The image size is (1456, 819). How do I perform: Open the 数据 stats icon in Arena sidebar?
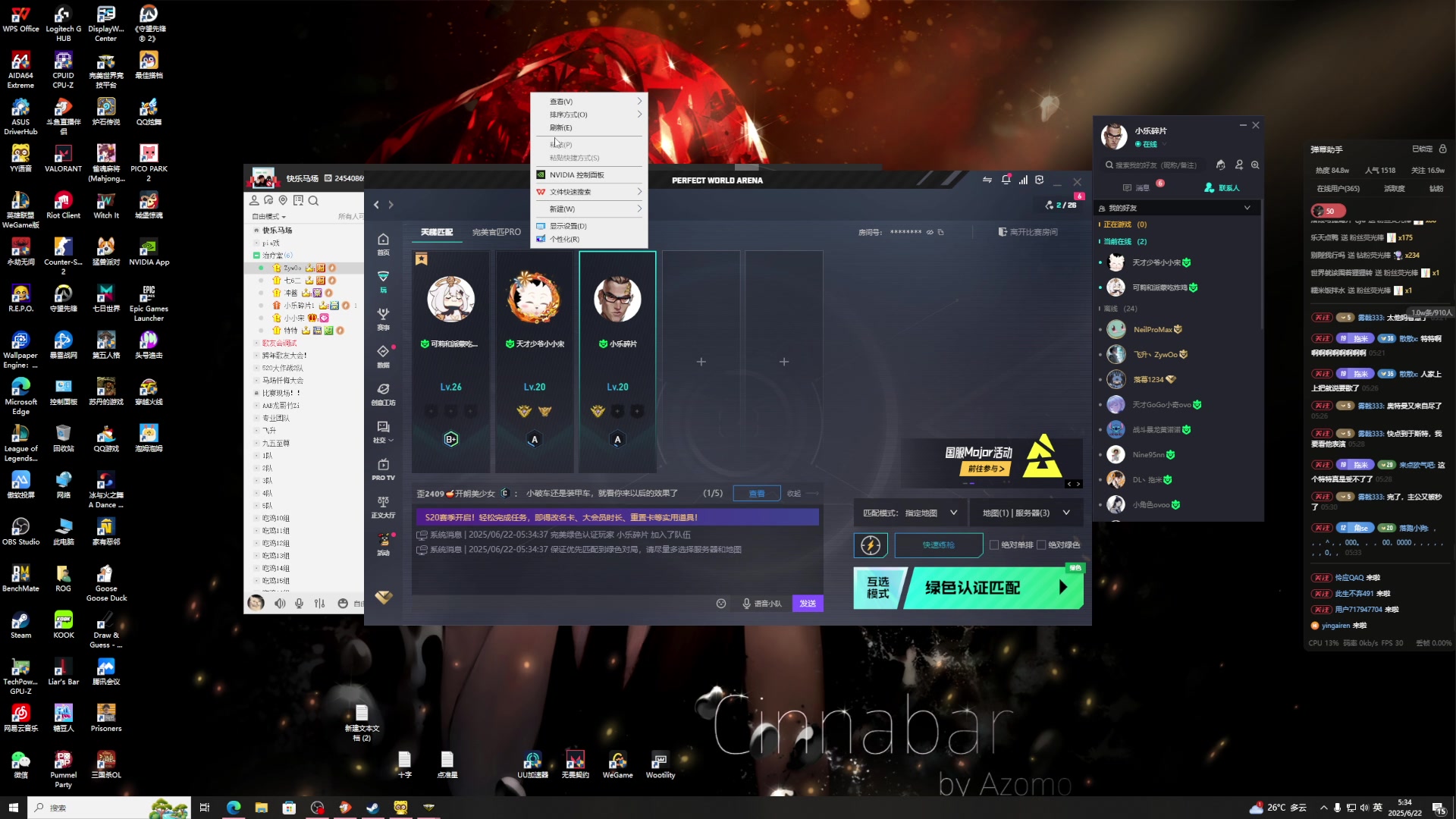tap(383, 356)
